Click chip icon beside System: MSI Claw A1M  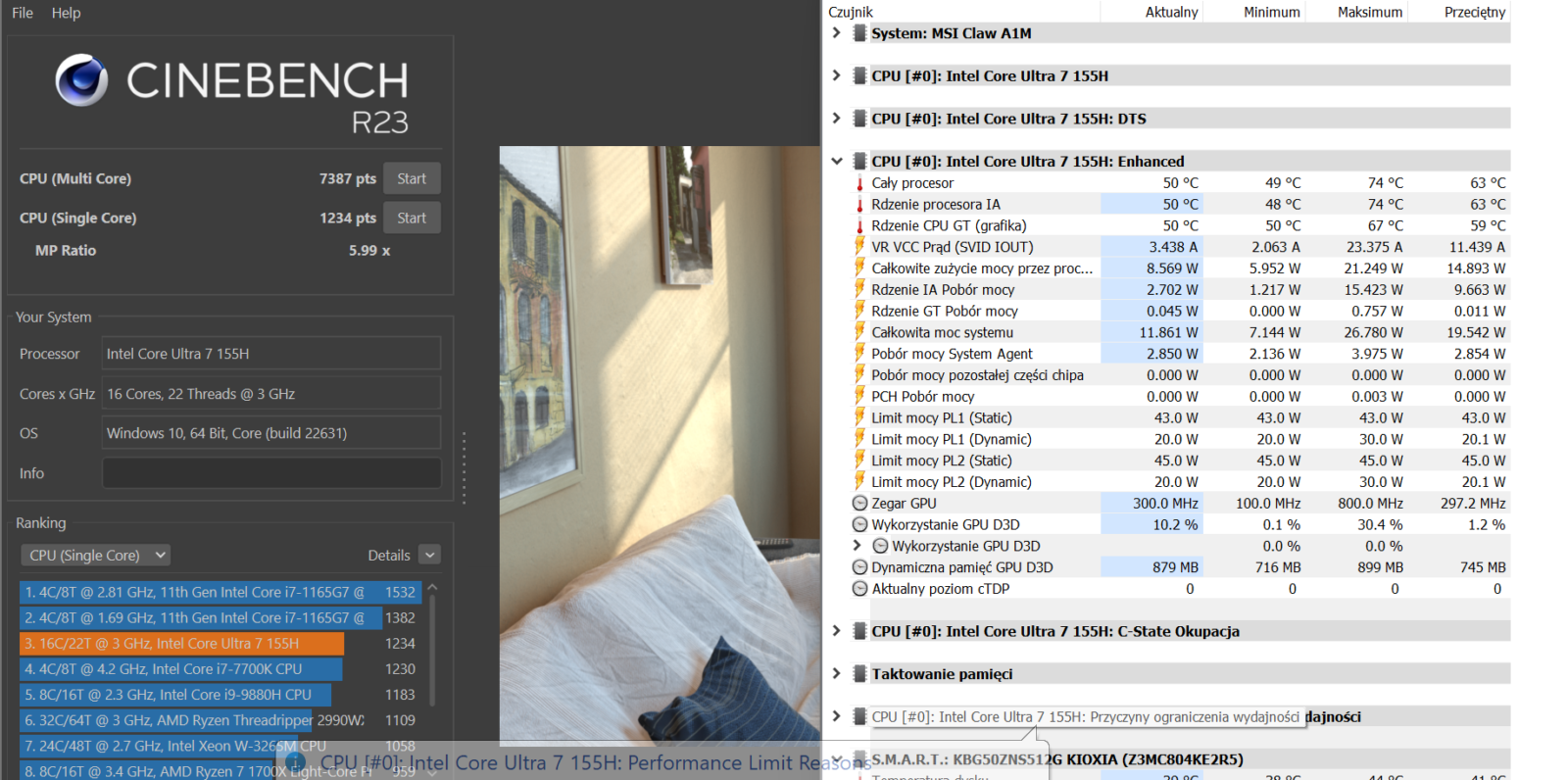point(859,33)
